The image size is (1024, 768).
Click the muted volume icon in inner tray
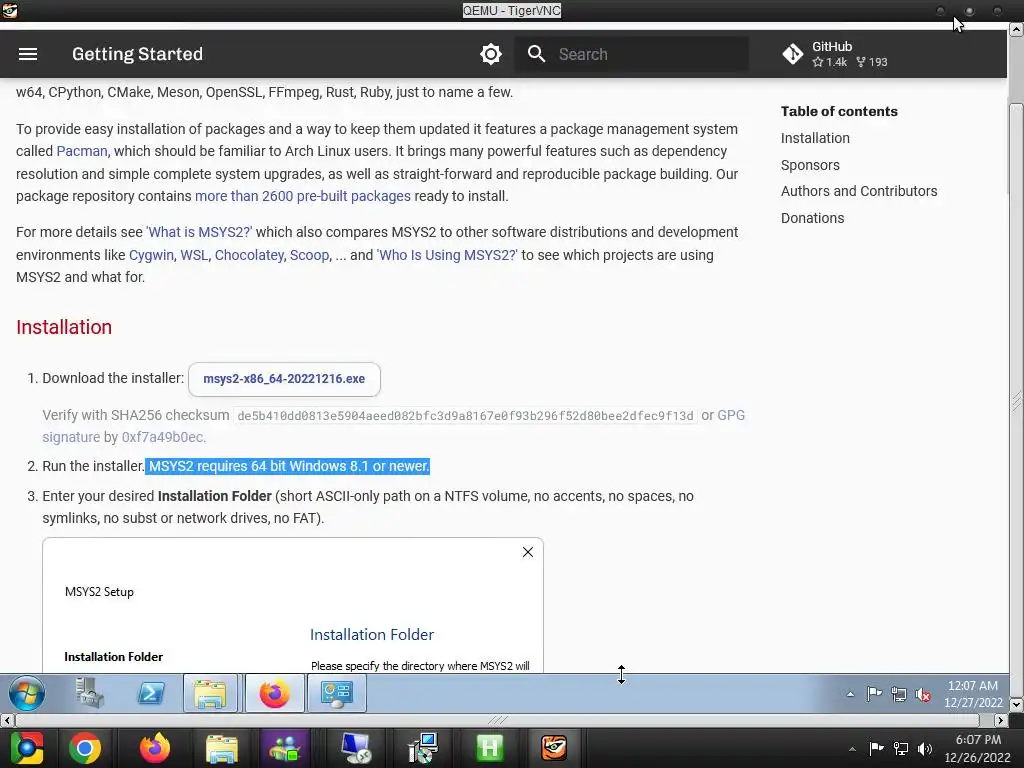click(923, 695)
